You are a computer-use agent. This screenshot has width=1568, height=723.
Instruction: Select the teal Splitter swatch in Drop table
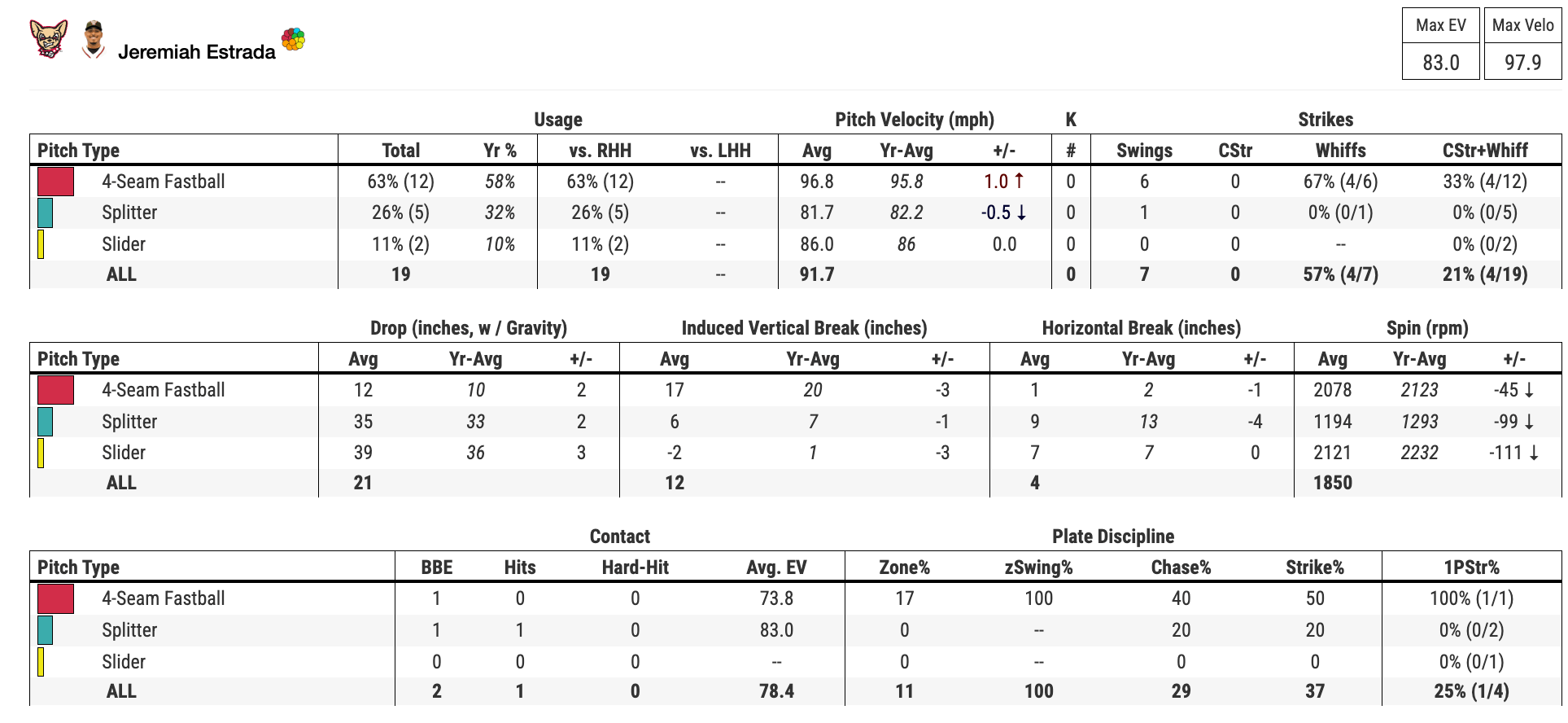45,422
